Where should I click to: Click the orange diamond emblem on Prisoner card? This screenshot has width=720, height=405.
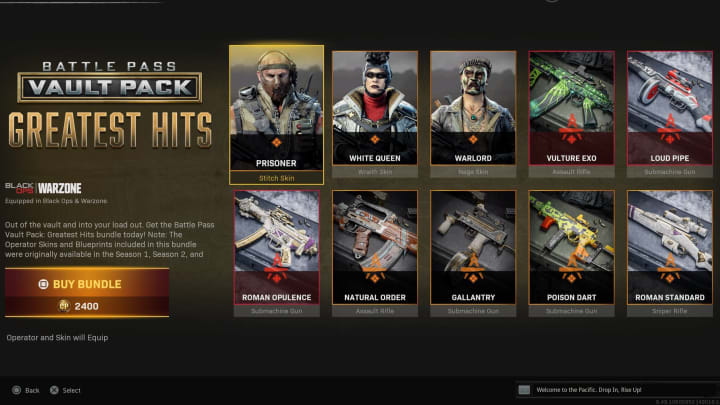276,142
